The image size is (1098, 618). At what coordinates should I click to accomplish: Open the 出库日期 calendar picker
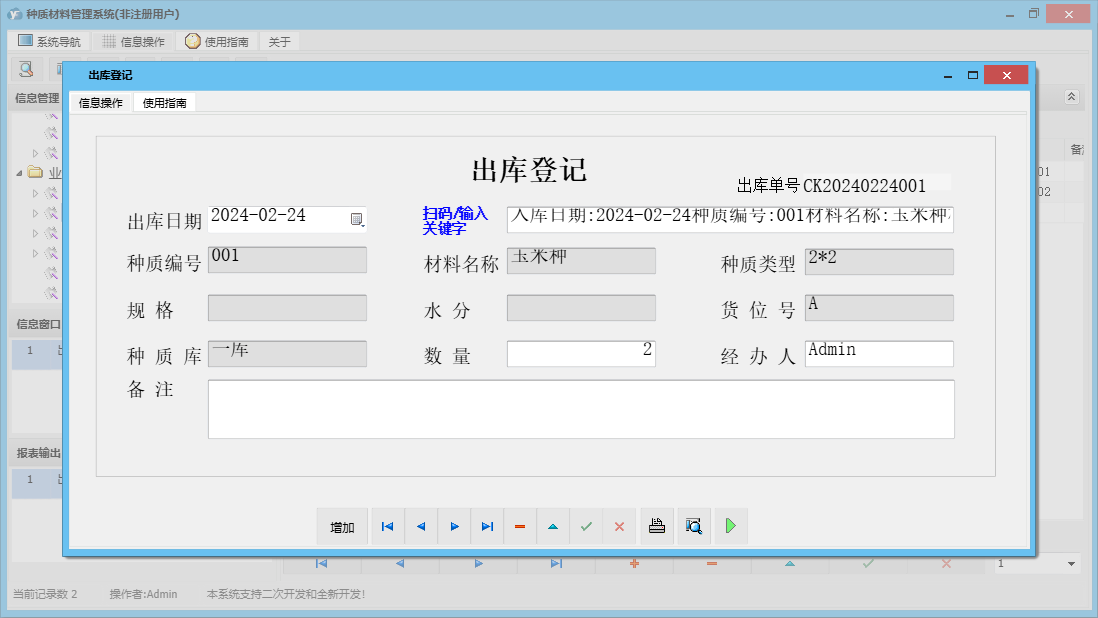(x=358, y=218)
